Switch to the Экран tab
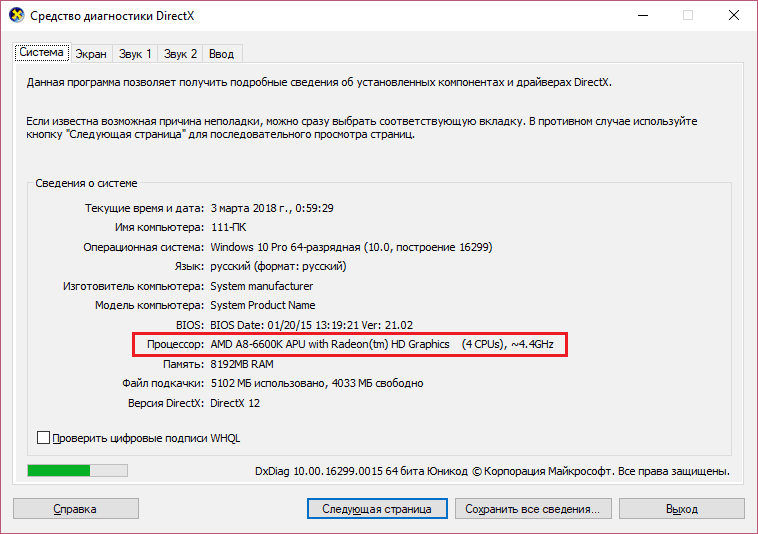 point(91,54)
